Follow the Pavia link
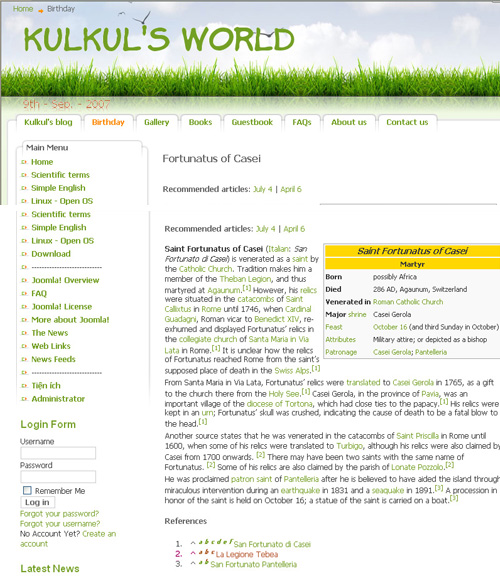Viewport: 500px width, 576px height. (430, 394)
